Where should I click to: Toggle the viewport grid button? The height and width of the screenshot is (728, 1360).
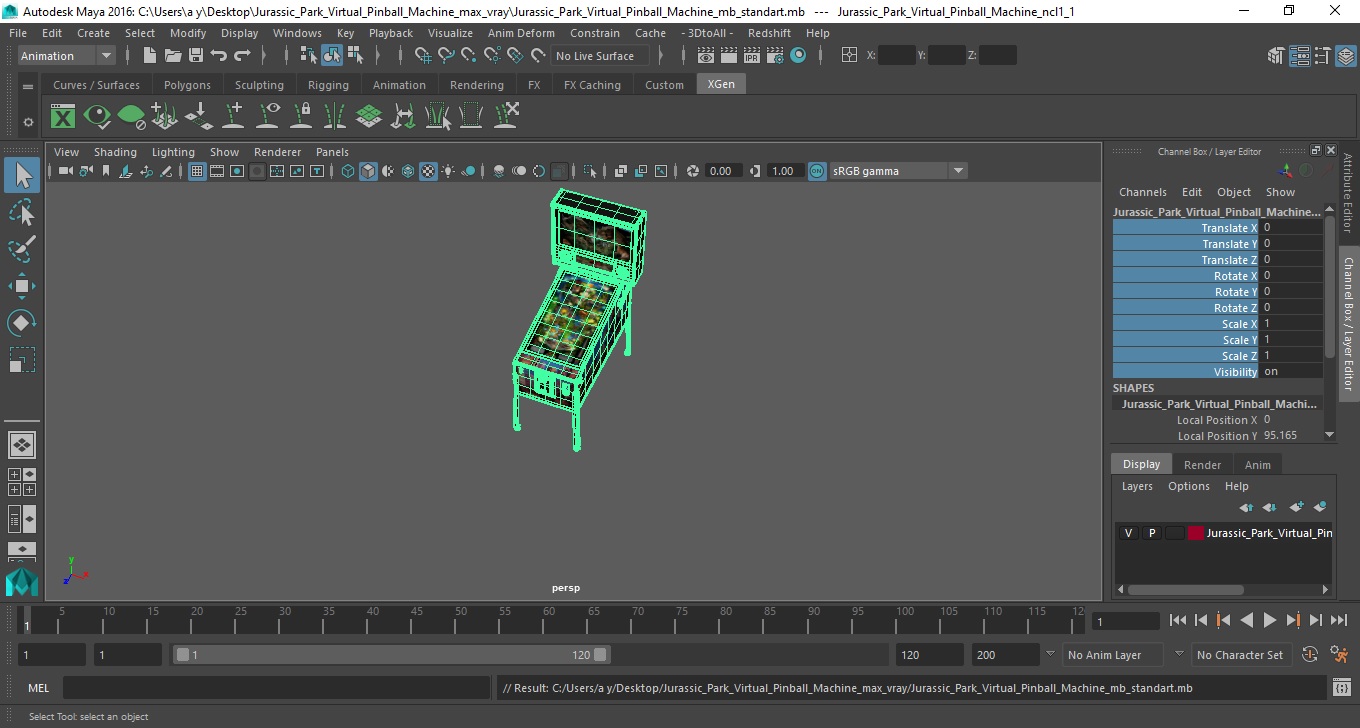tap(197, 171)
